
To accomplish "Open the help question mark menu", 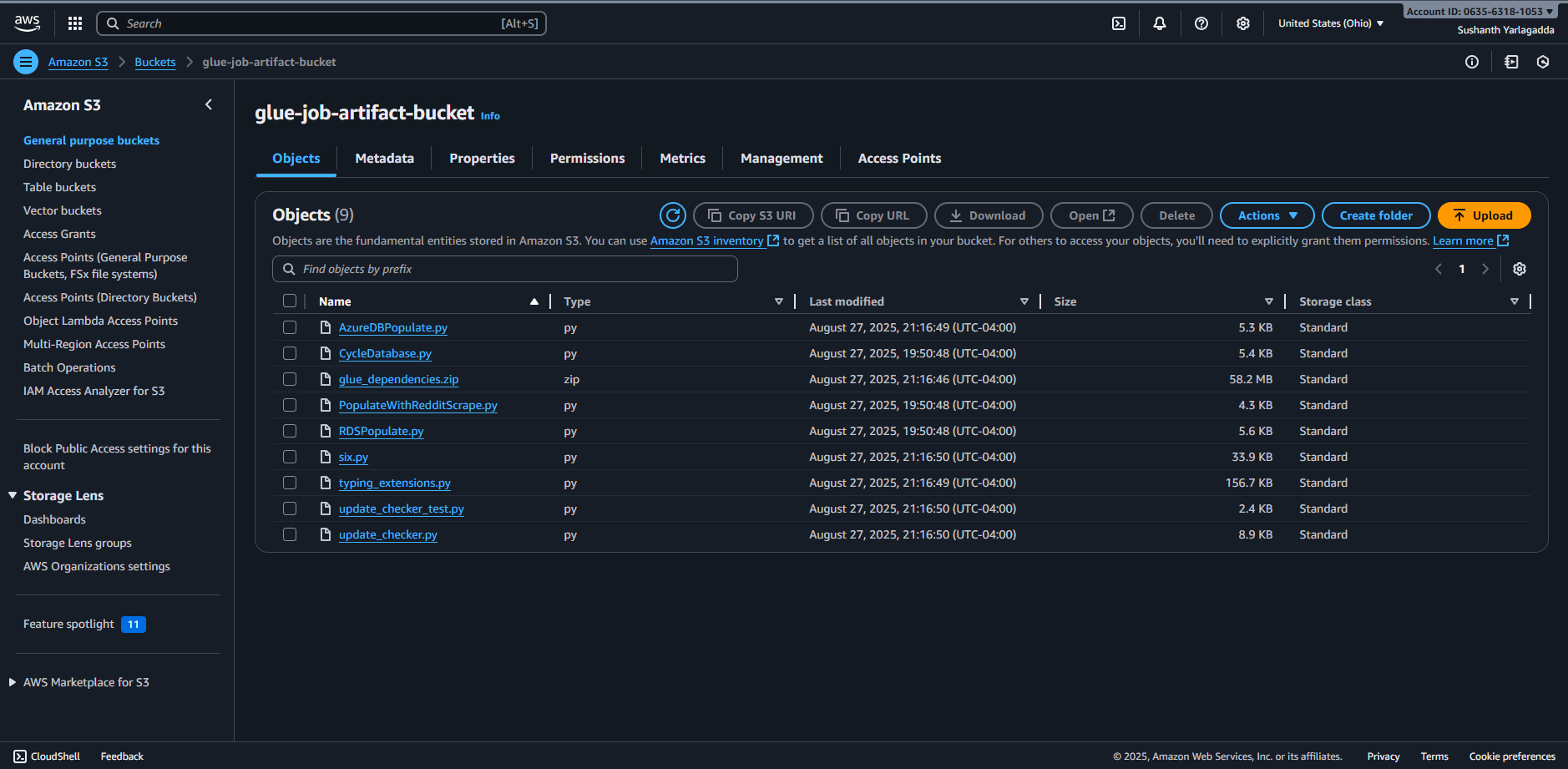I will [x=1201, y=23].
